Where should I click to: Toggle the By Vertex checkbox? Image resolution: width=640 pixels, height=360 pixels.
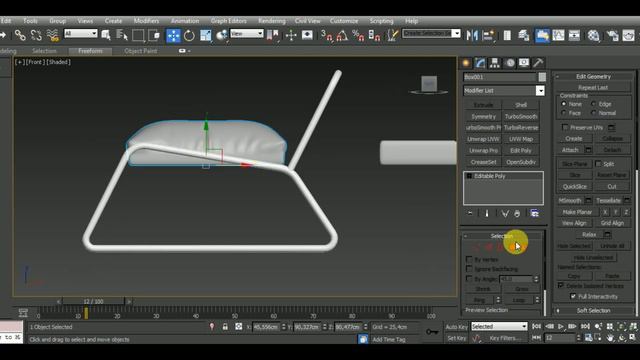[469, 259]
